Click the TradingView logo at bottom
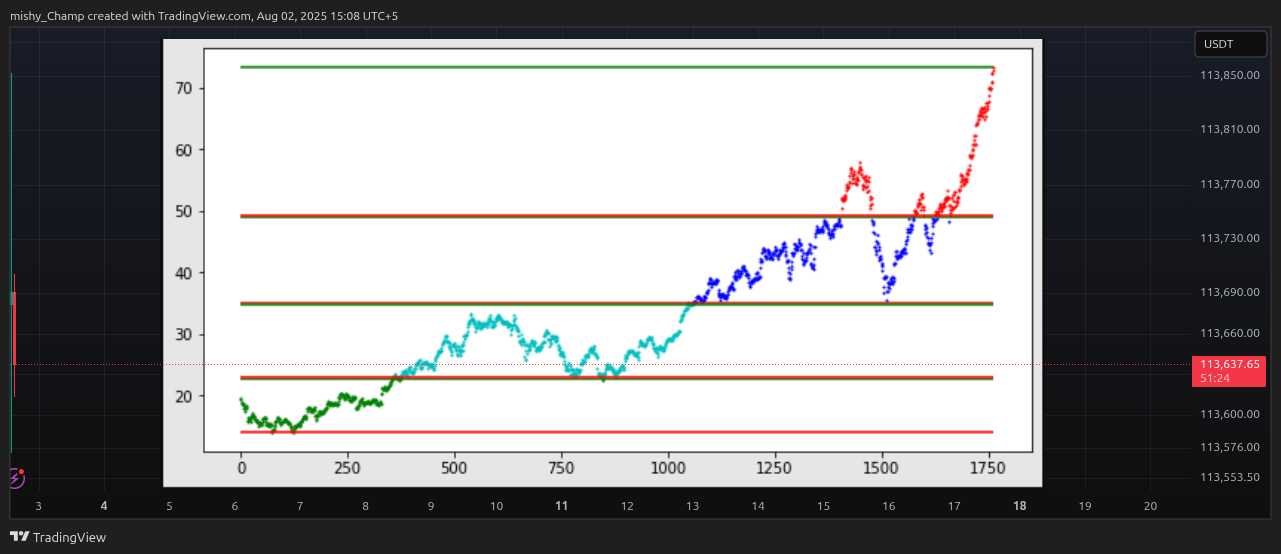The image size is (1281, 554). tap(58, 537)
